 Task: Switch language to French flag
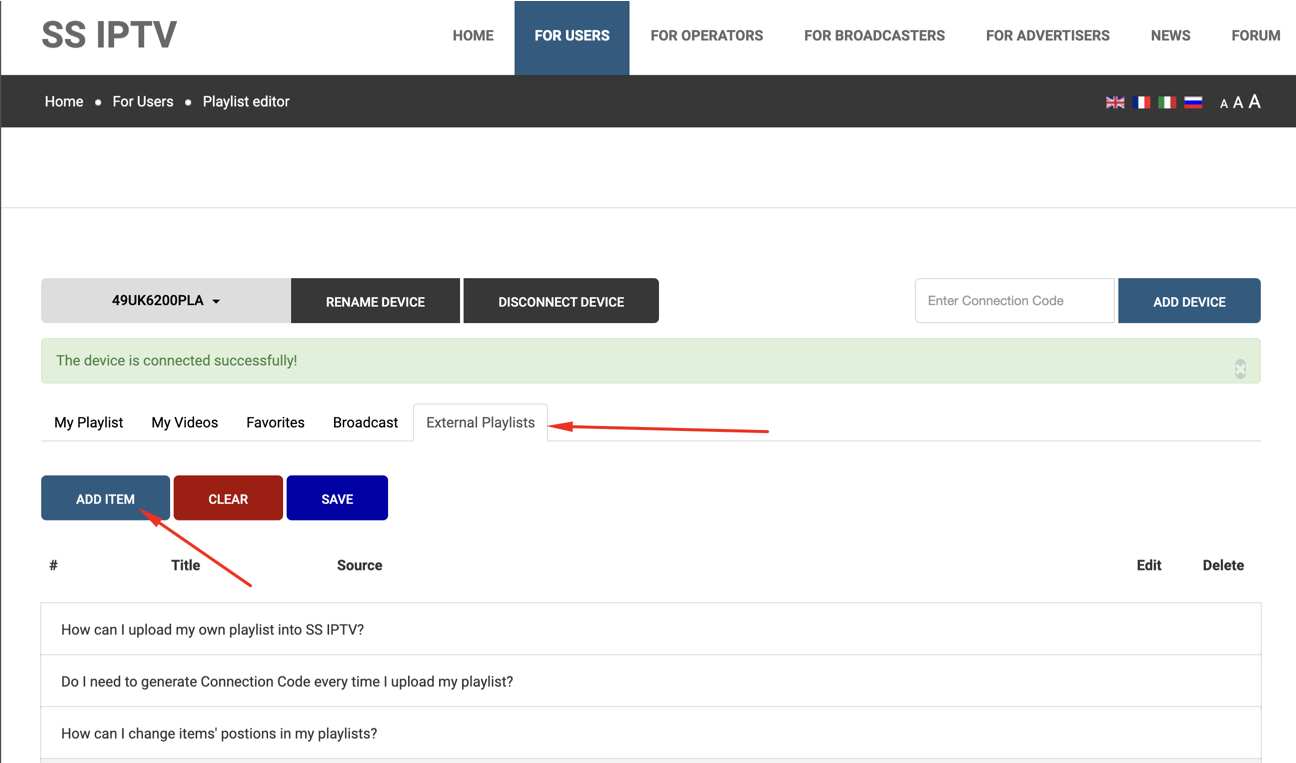pyautogui.click(x=1142, y=102)
